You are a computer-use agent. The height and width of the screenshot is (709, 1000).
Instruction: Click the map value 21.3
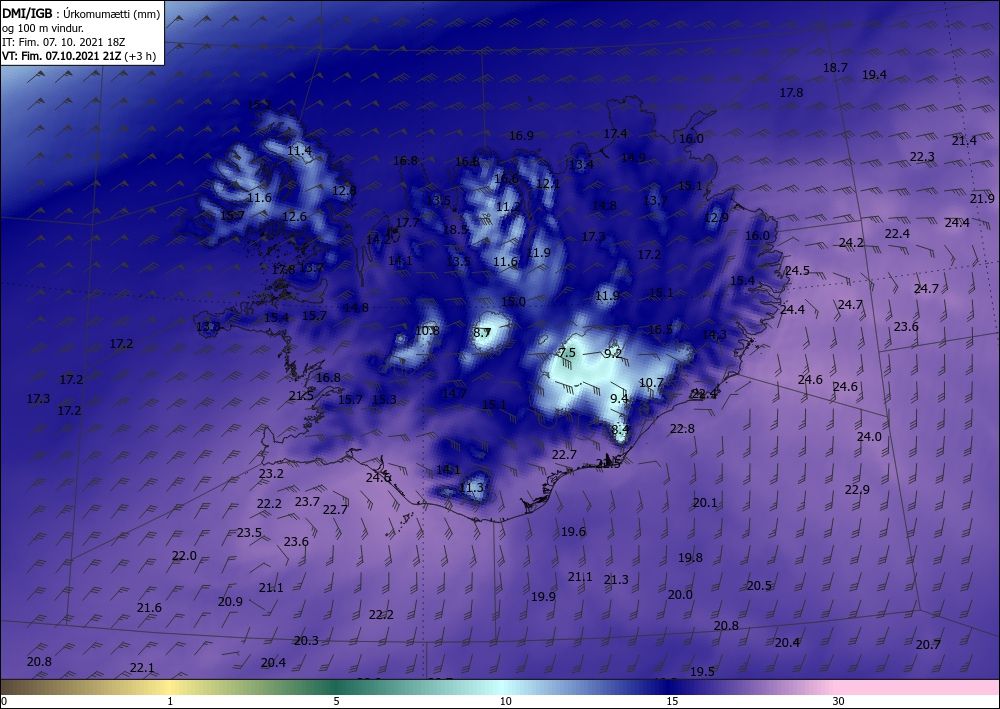(617, 580)
